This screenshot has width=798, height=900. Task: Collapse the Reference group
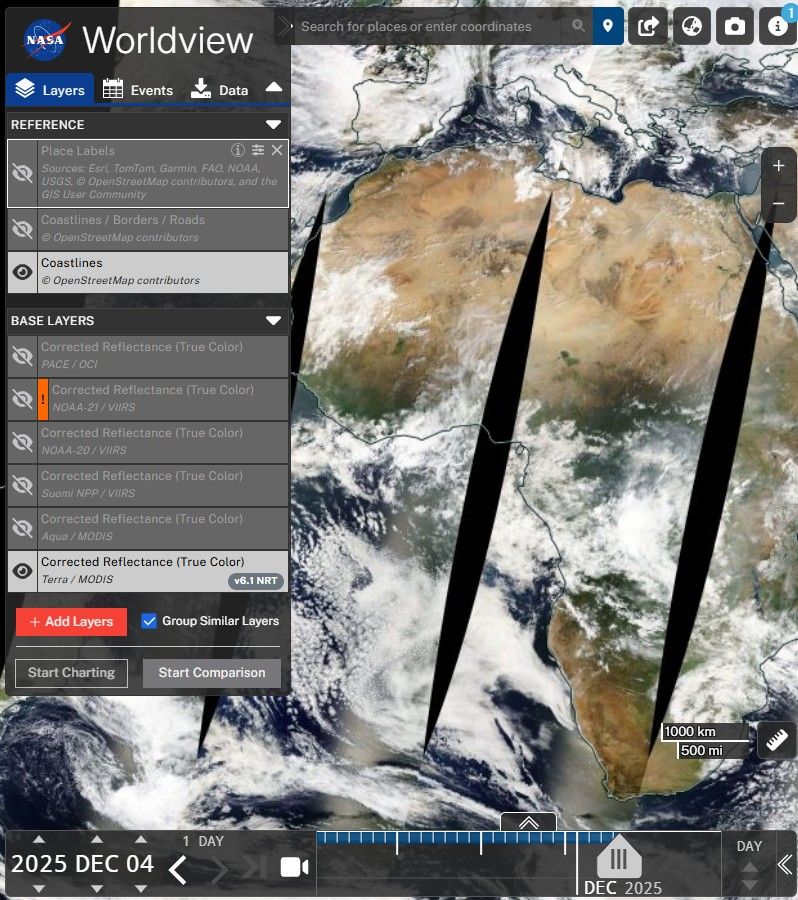click(273, 125)
